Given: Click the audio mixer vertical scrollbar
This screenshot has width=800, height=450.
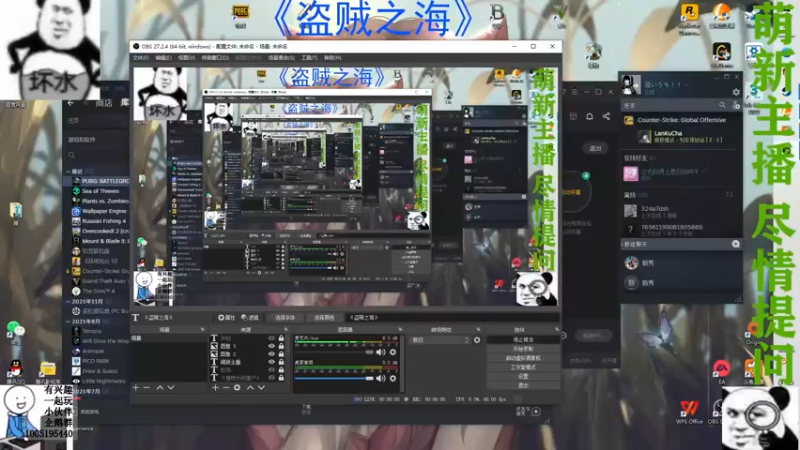Looking at the screenshot, I should coord(401,363).
